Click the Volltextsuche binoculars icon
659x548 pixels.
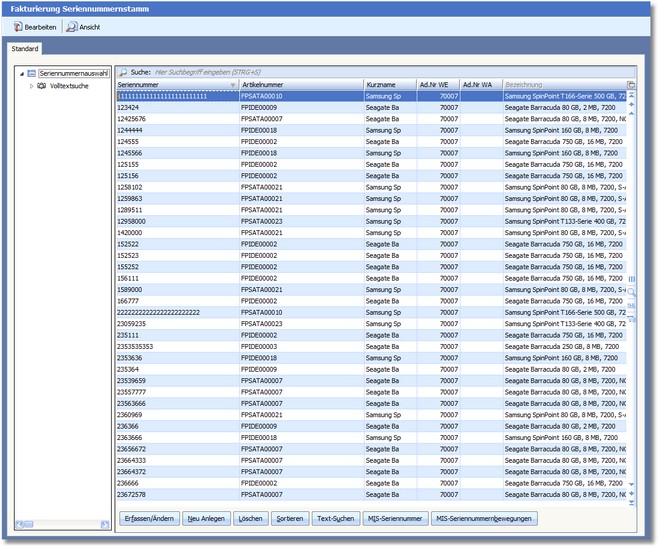pos(41,86)
